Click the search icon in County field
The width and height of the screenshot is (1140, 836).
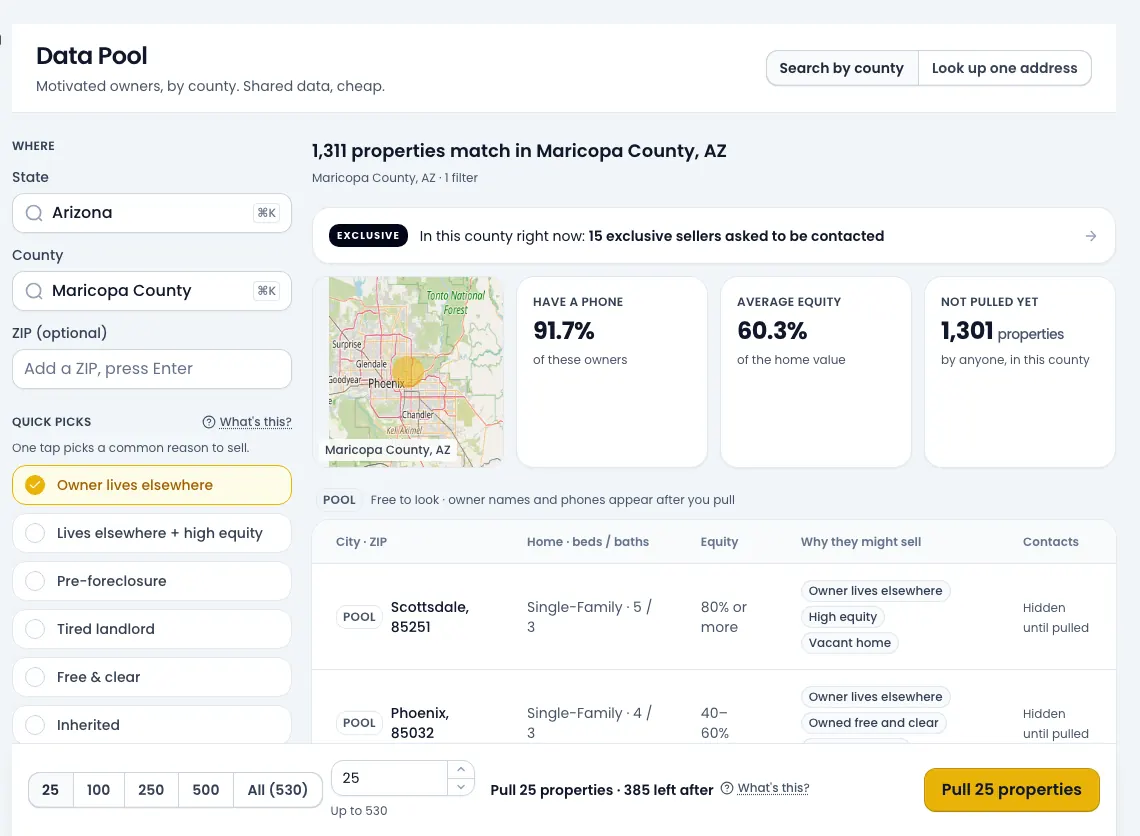33,291
